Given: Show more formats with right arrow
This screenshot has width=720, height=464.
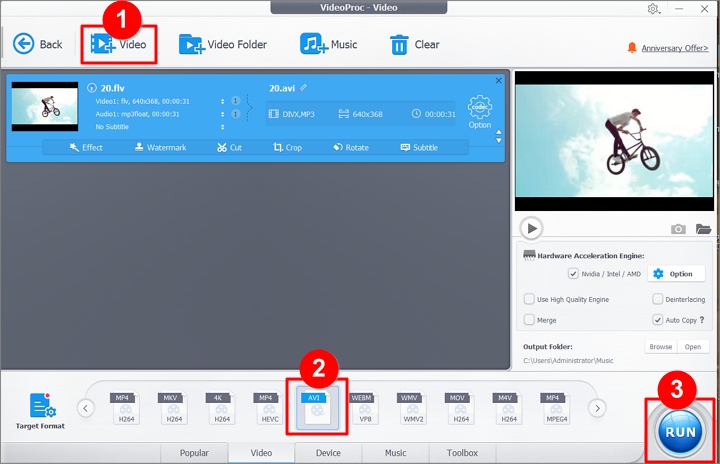Looking at the screenshot, I should click(597, 408).
